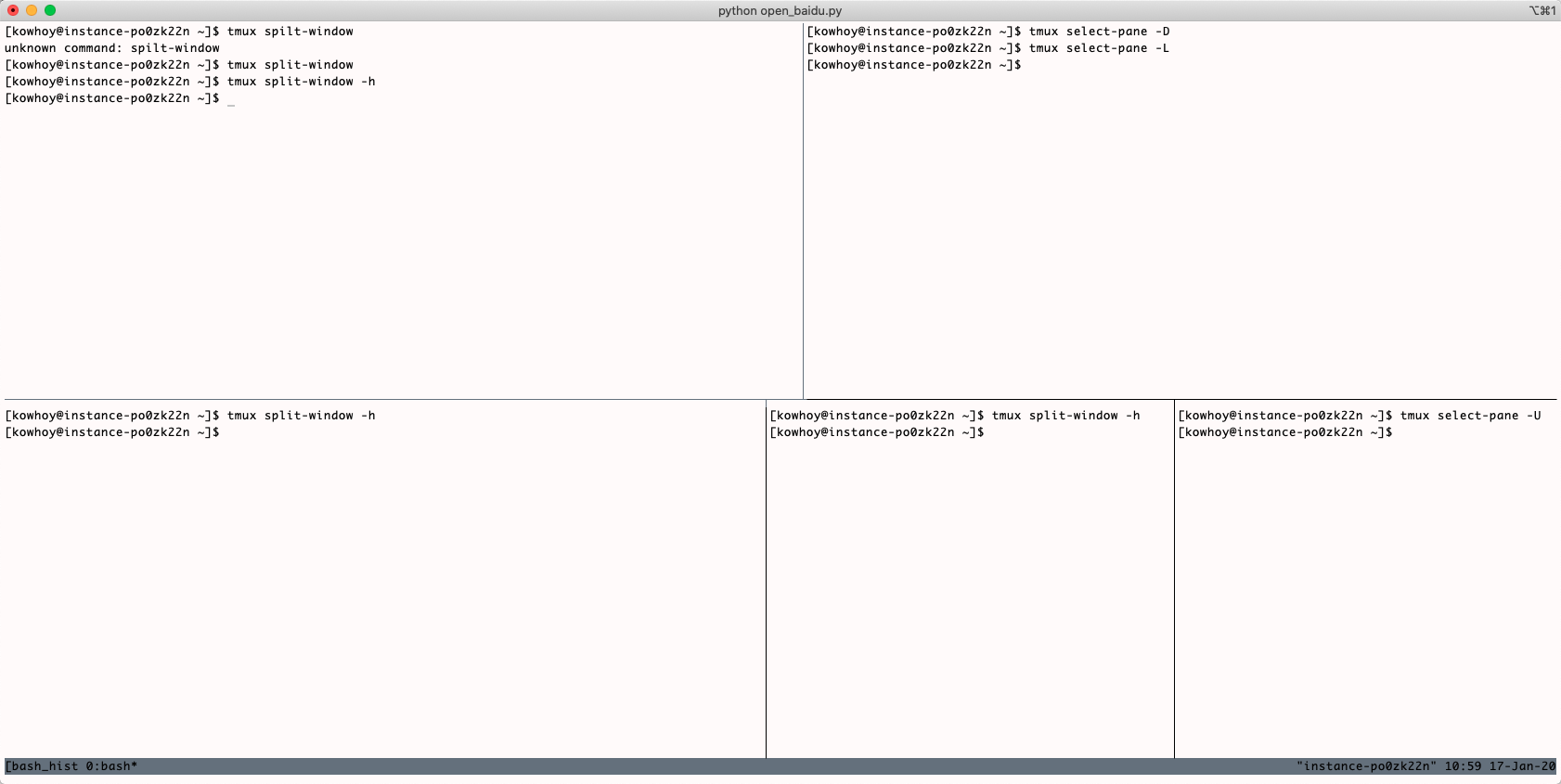
Task: Click the green fullscreen window button
Action: tap(50, 10)
